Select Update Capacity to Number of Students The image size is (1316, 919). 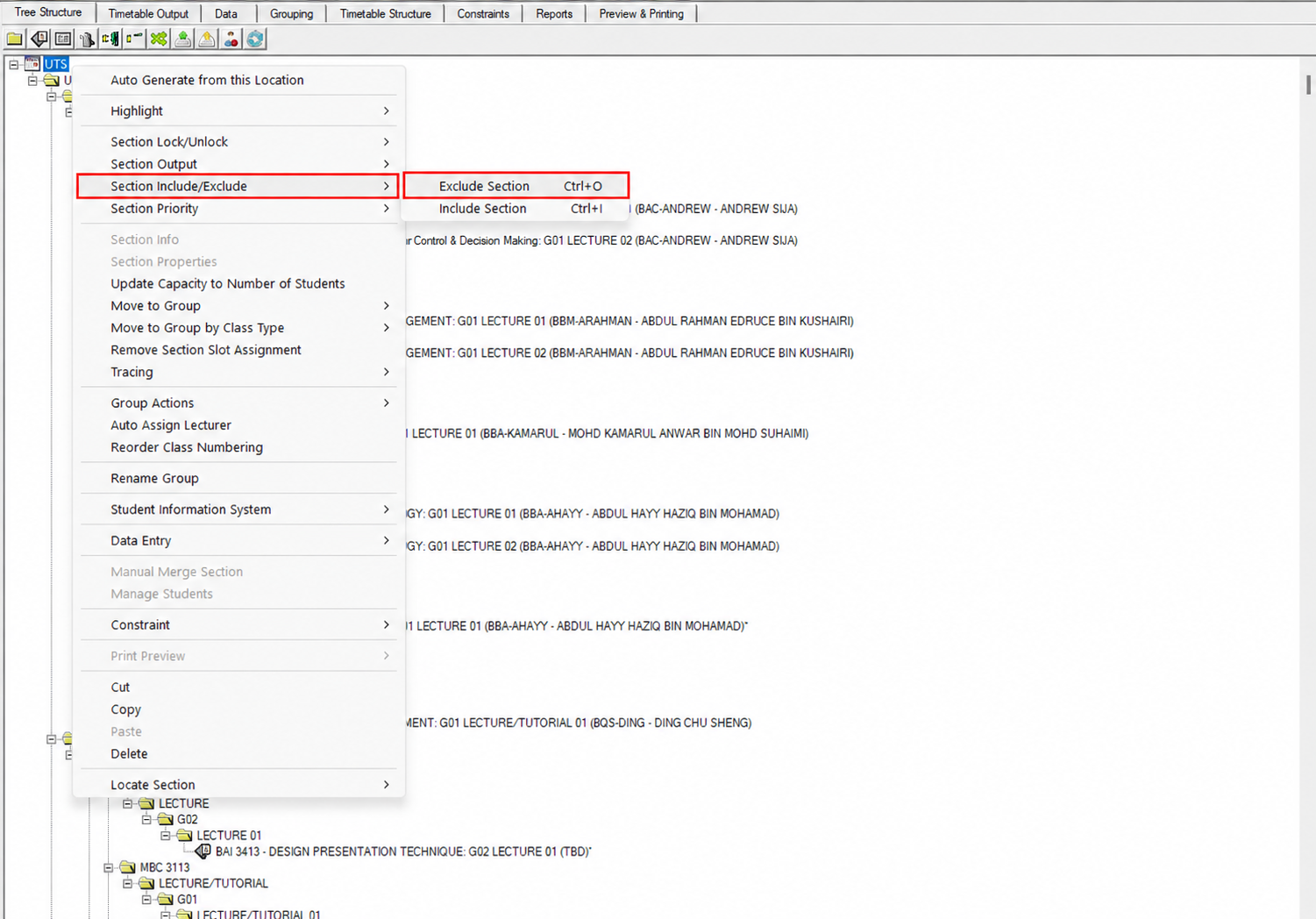pyautogui.click(x=238, y=283)
